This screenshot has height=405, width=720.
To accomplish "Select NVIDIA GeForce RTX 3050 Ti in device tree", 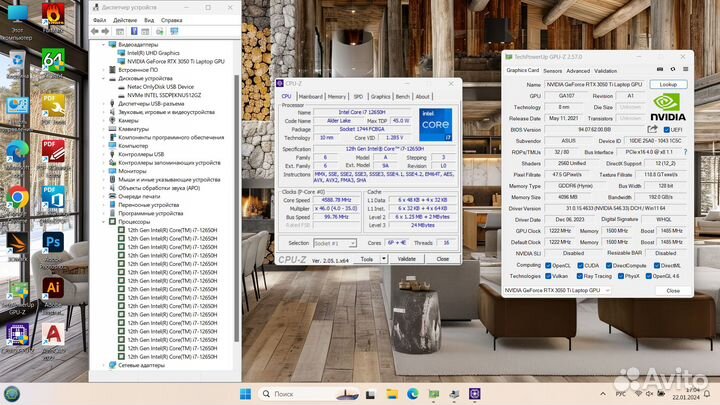I will pos(176,62).
